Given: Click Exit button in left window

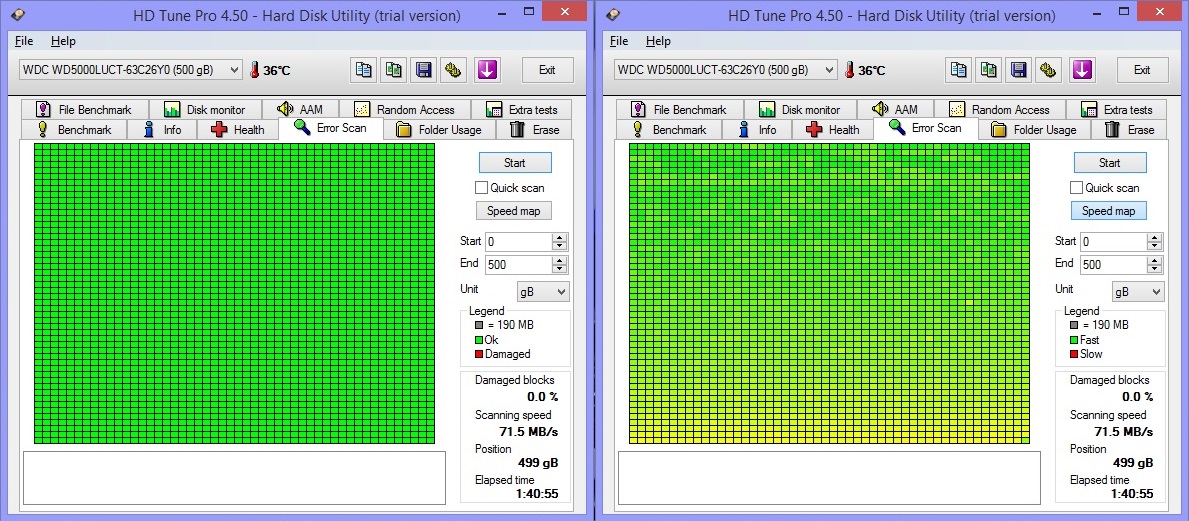Looking at the screenshot, I should 547,70.
